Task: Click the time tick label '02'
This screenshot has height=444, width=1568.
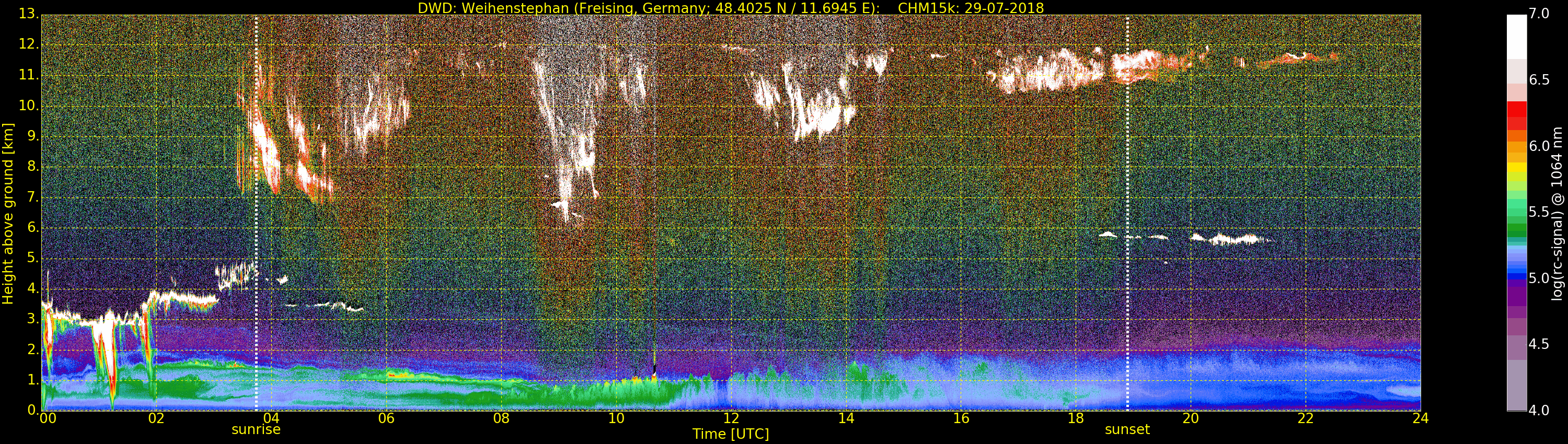Action: 156,418
